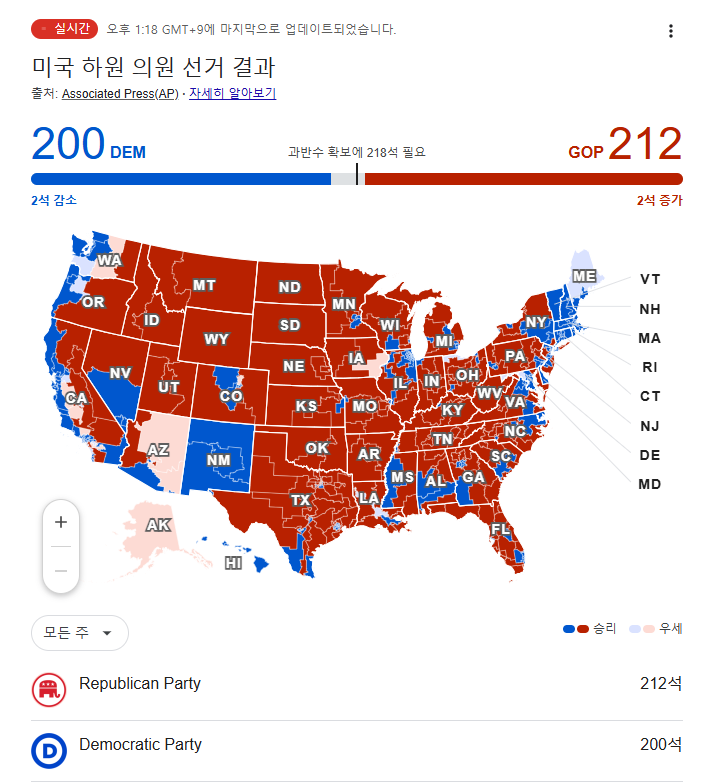Select Hawaii on the map

click(x=234, y=563)
